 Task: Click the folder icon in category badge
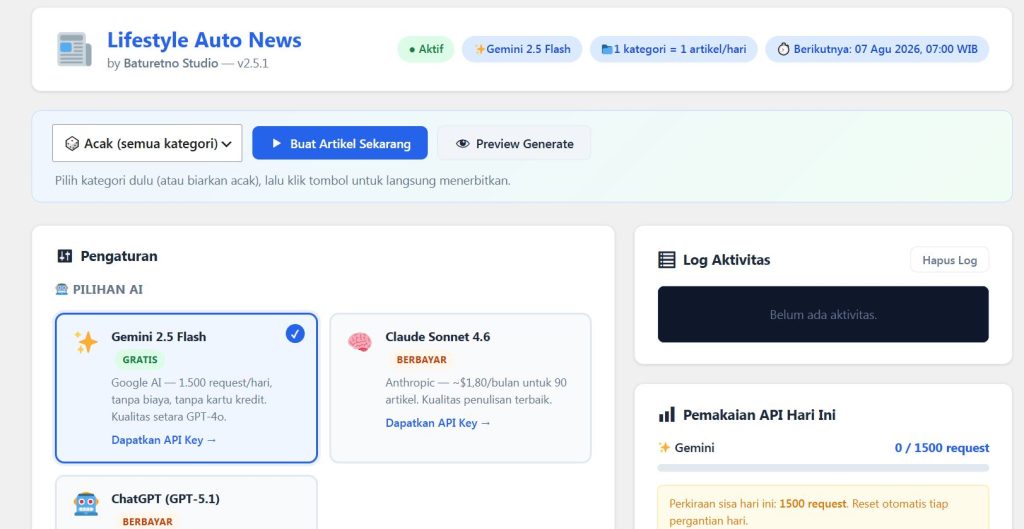click(607, 50)
